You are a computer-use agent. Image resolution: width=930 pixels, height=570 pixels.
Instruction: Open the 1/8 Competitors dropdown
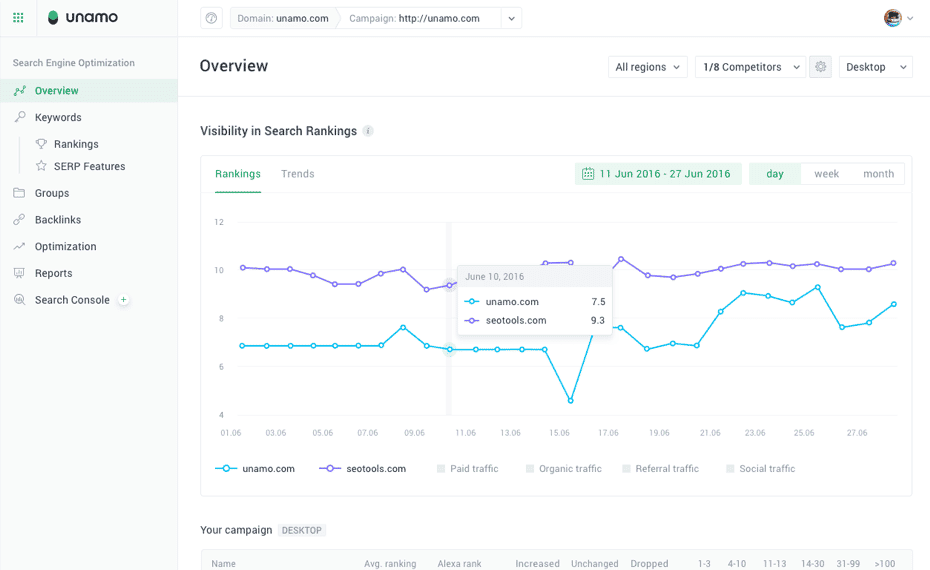pyautogui.click(x=750, y=67)
